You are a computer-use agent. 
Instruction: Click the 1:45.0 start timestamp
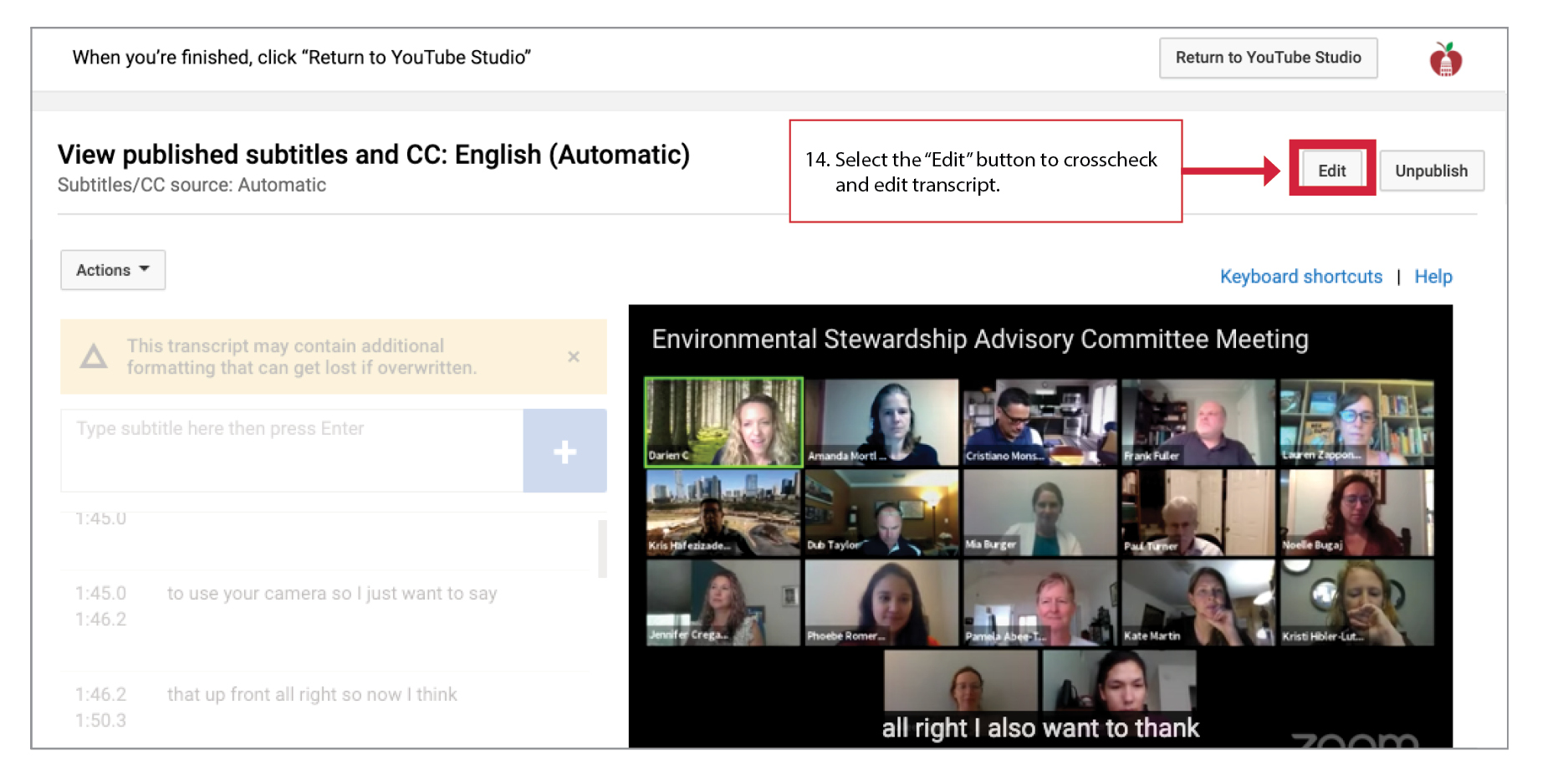click(100, 594)
